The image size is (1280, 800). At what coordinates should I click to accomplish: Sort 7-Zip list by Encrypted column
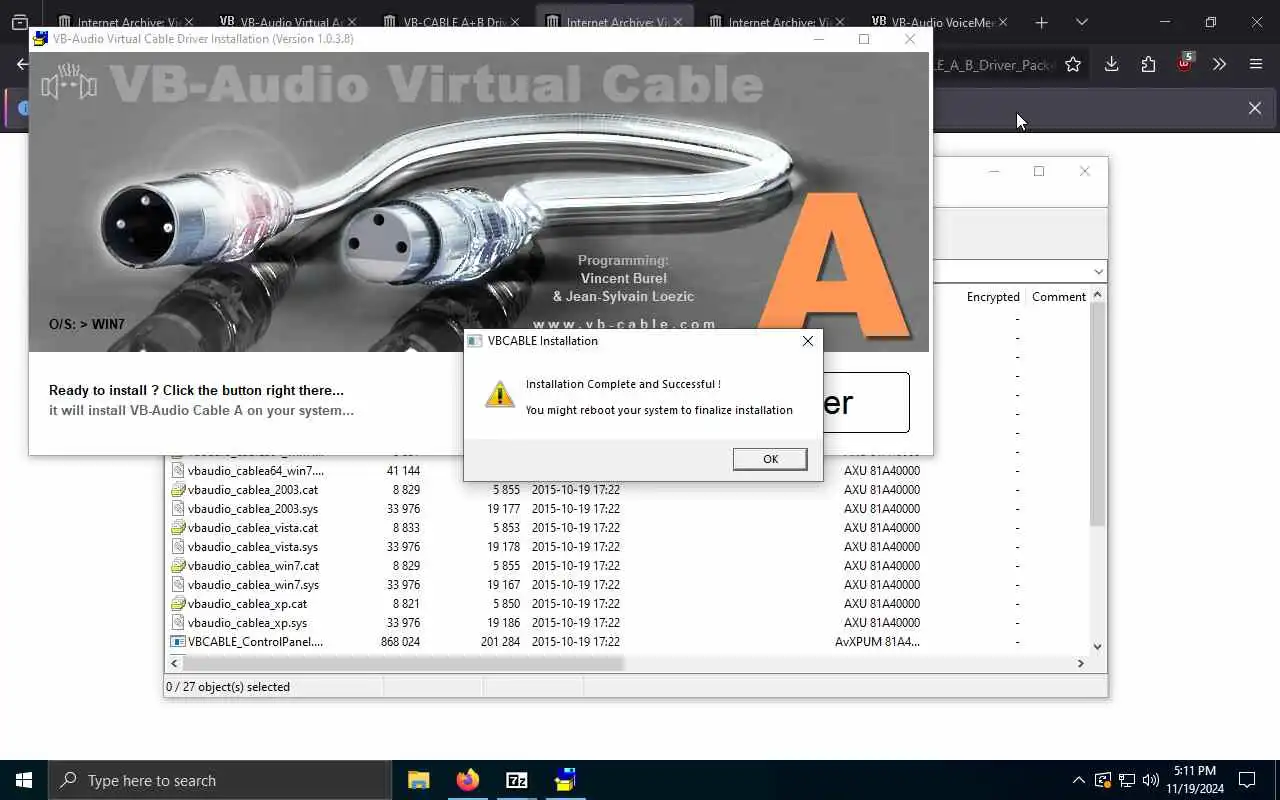click(x=993, y=297)
